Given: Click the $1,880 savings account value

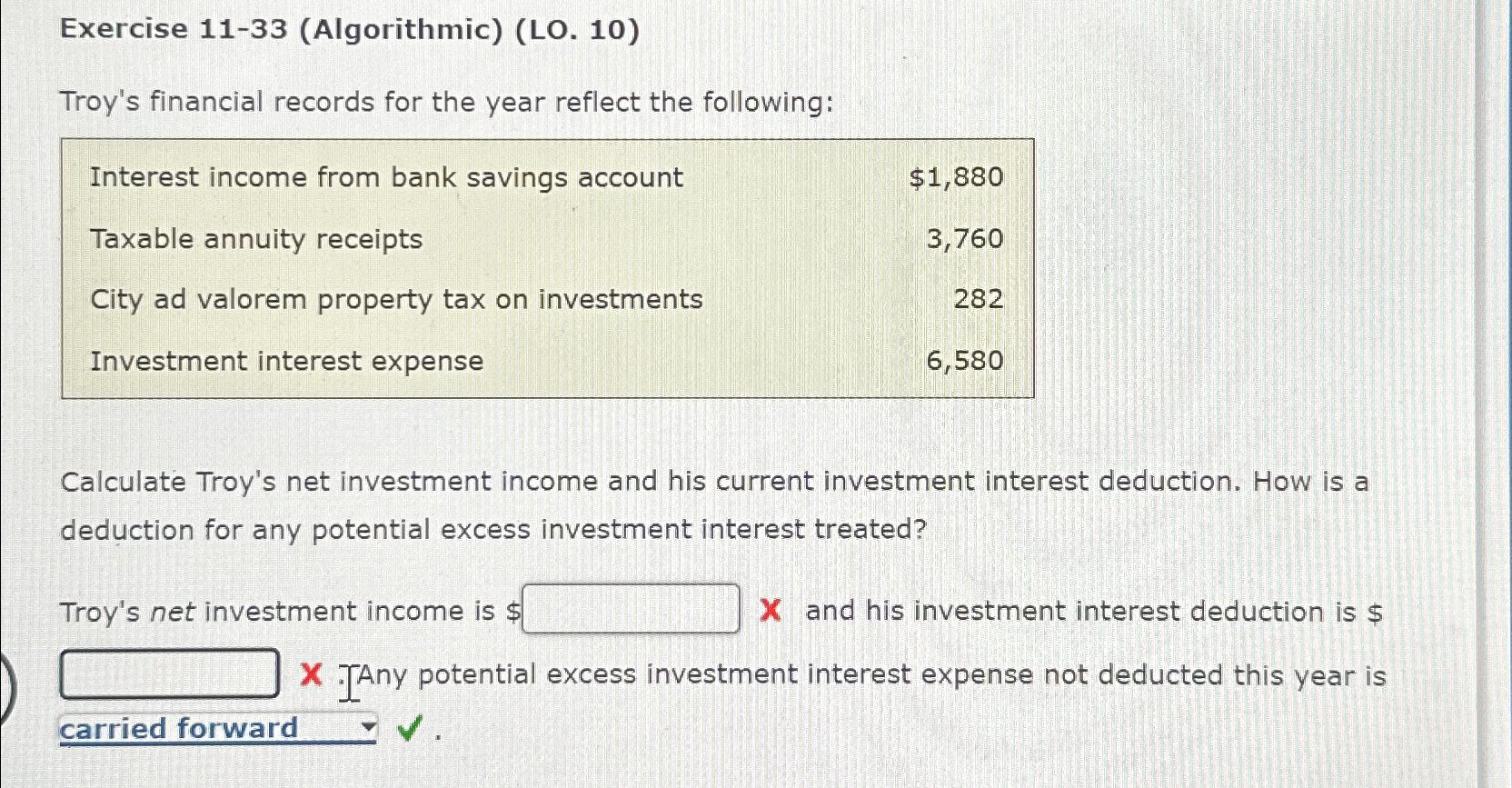Looking at the screenshot, I should [x=955, y=177].
